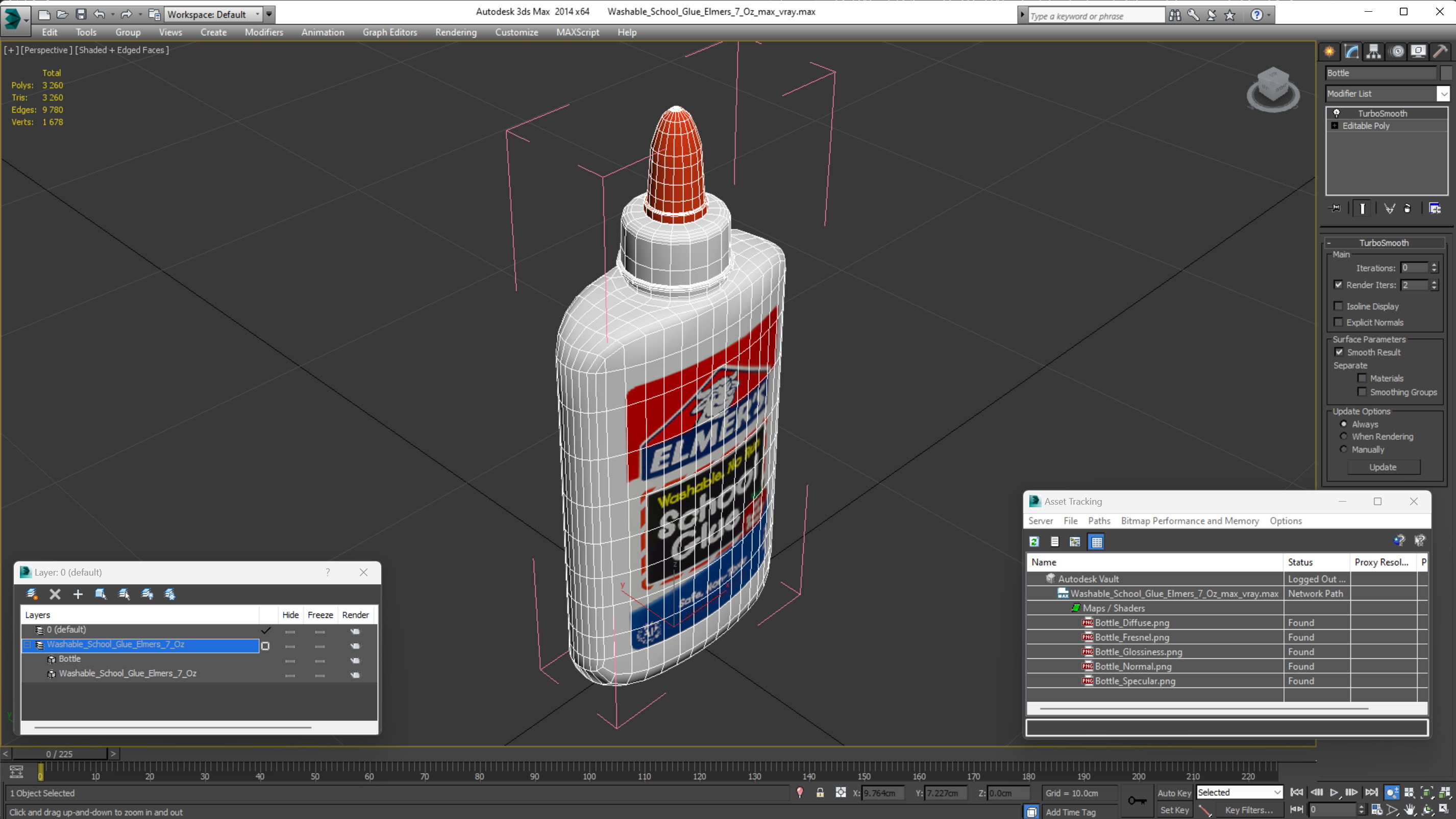
Task: Open the Motion command panel tab
Action: point(1397,52)
